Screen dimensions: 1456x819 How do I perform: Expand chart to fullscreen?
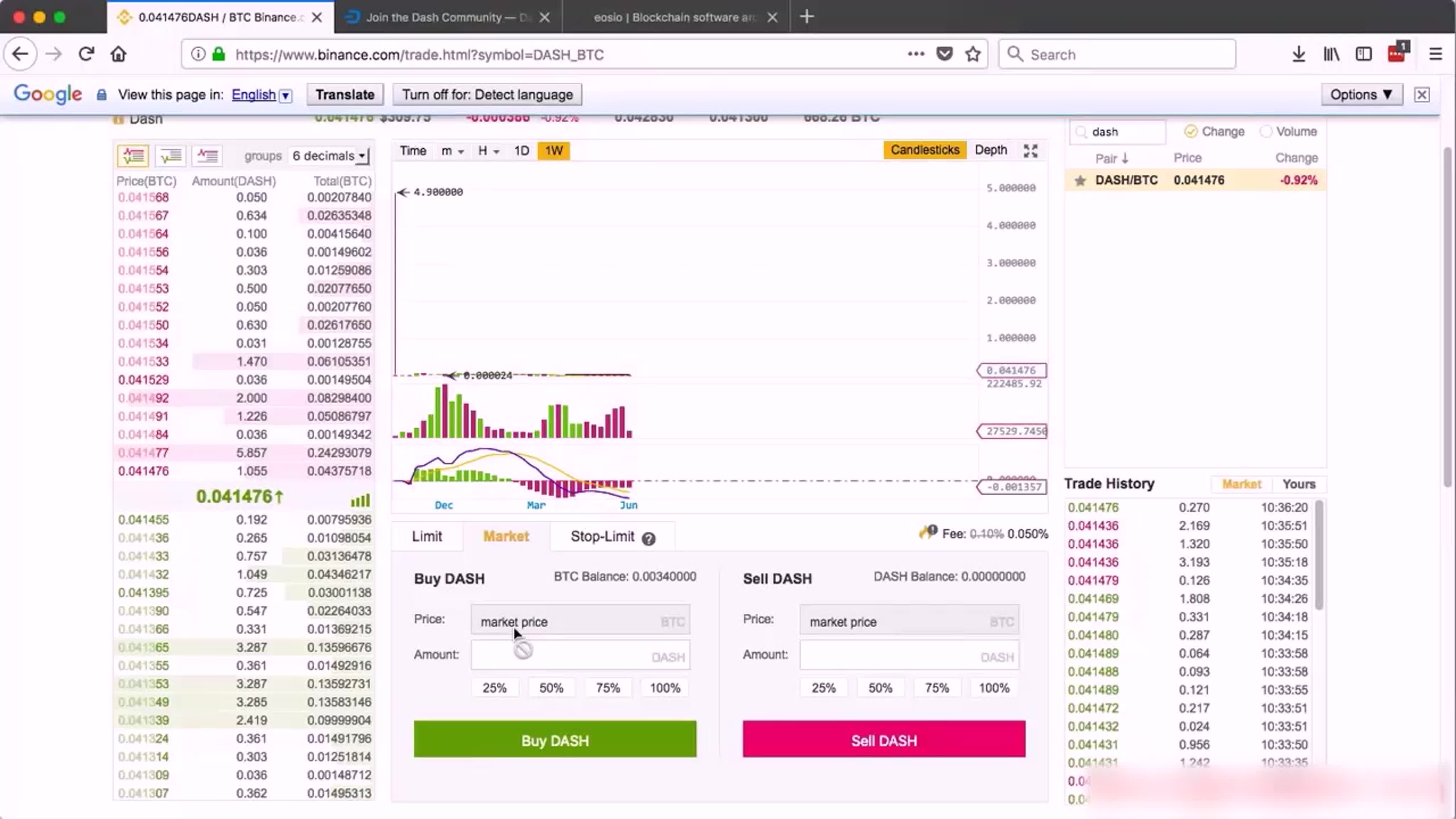(1030, 150)
